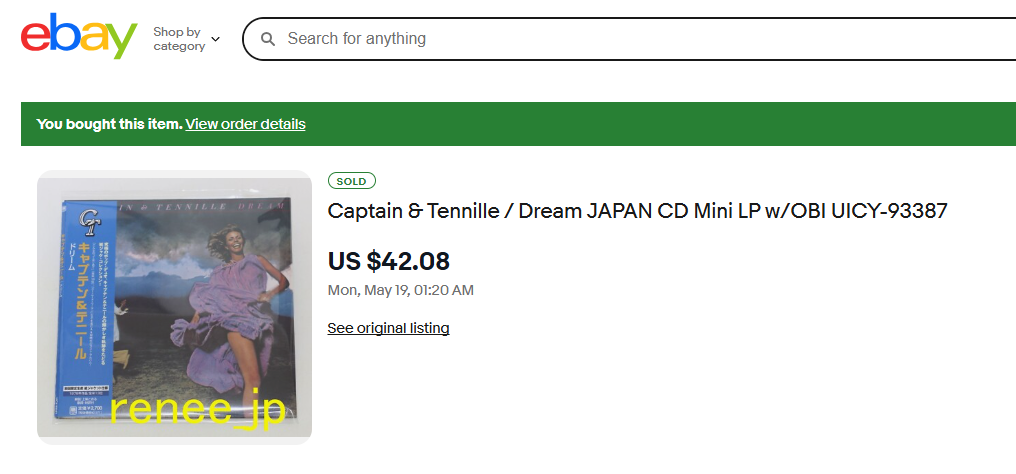Click the US $42.08 price
The image size is (1016, 474).
click(x=389, y=261)
